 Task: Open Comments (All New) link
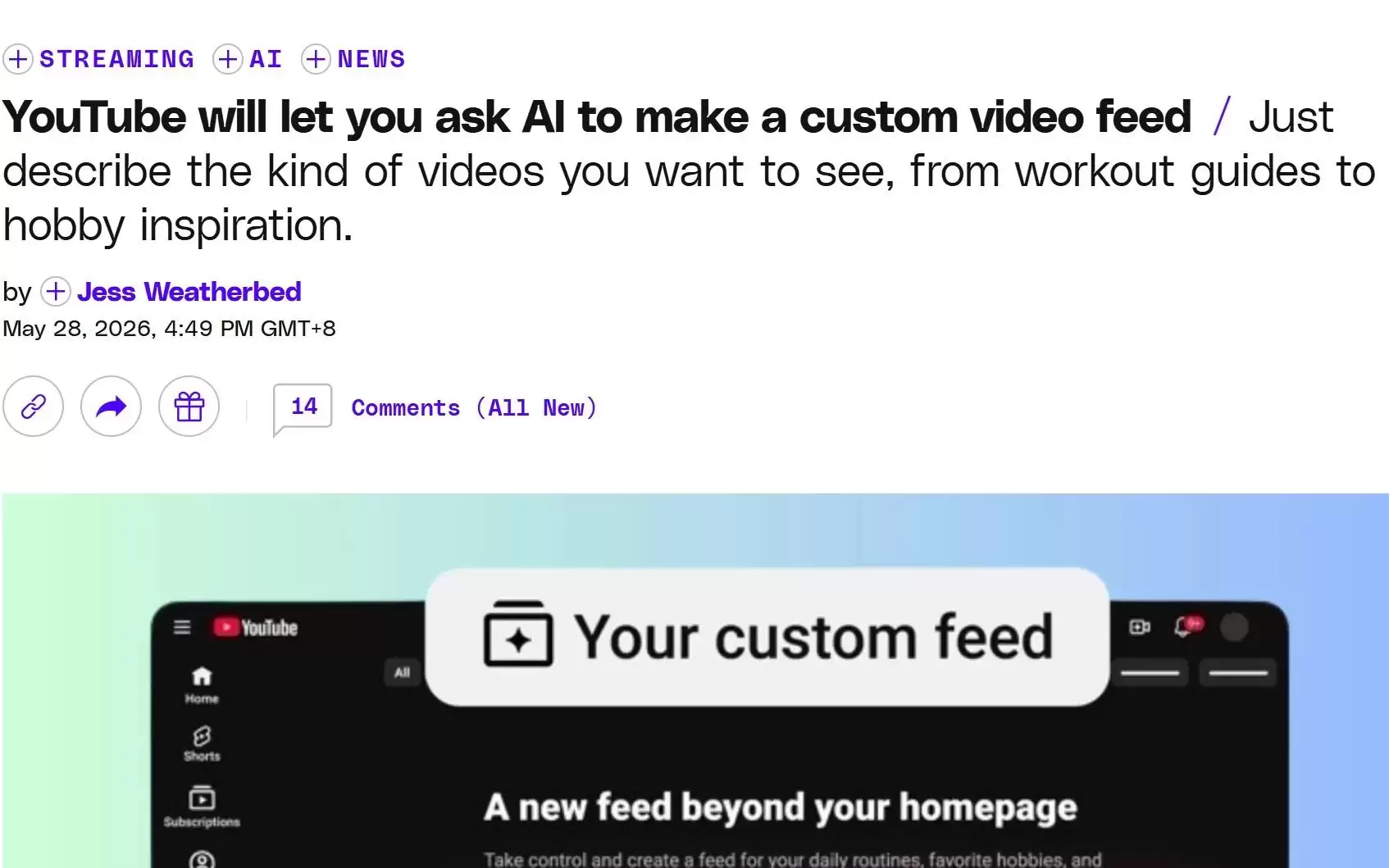(474, 407)
